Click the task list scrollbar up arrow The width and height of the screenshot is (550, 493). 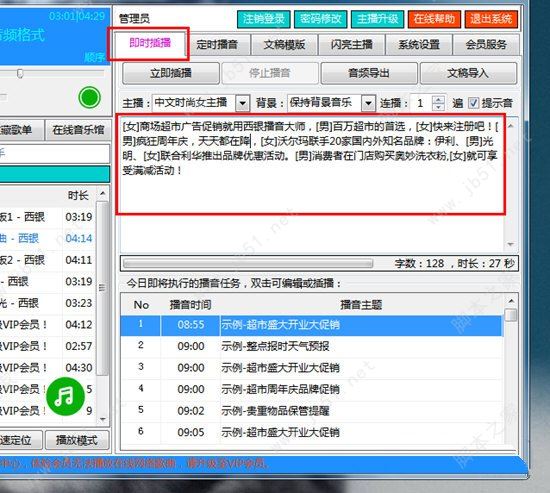tap(511, 301)
